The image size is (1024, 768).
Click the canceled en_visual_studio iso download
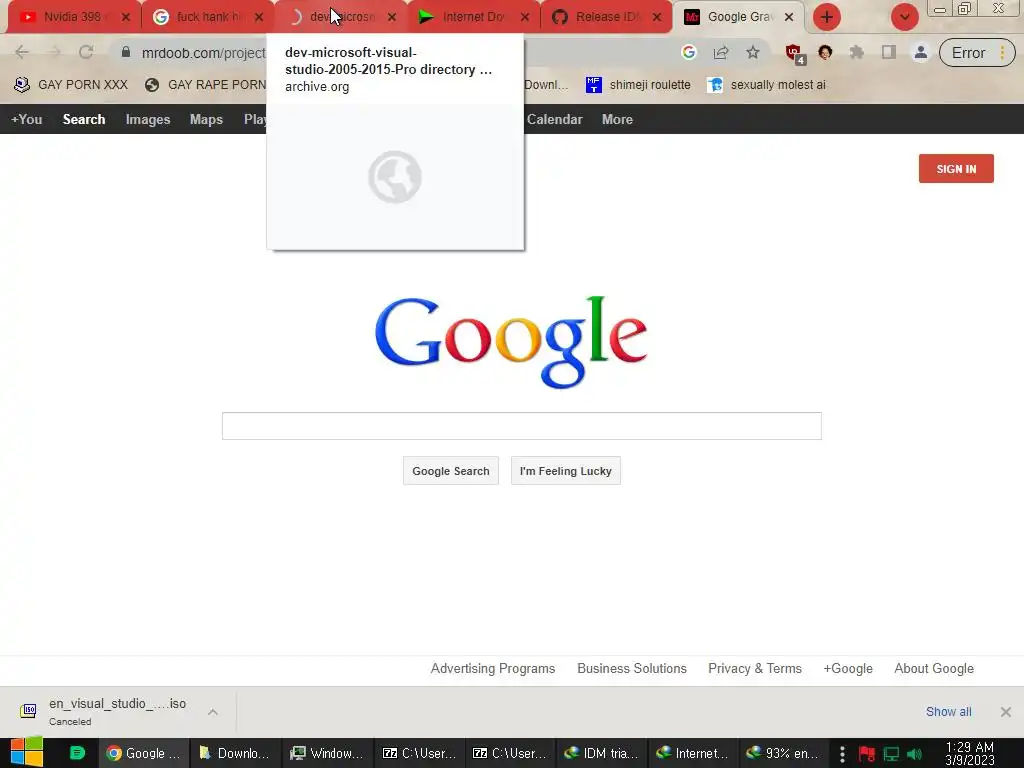[118, 711]
